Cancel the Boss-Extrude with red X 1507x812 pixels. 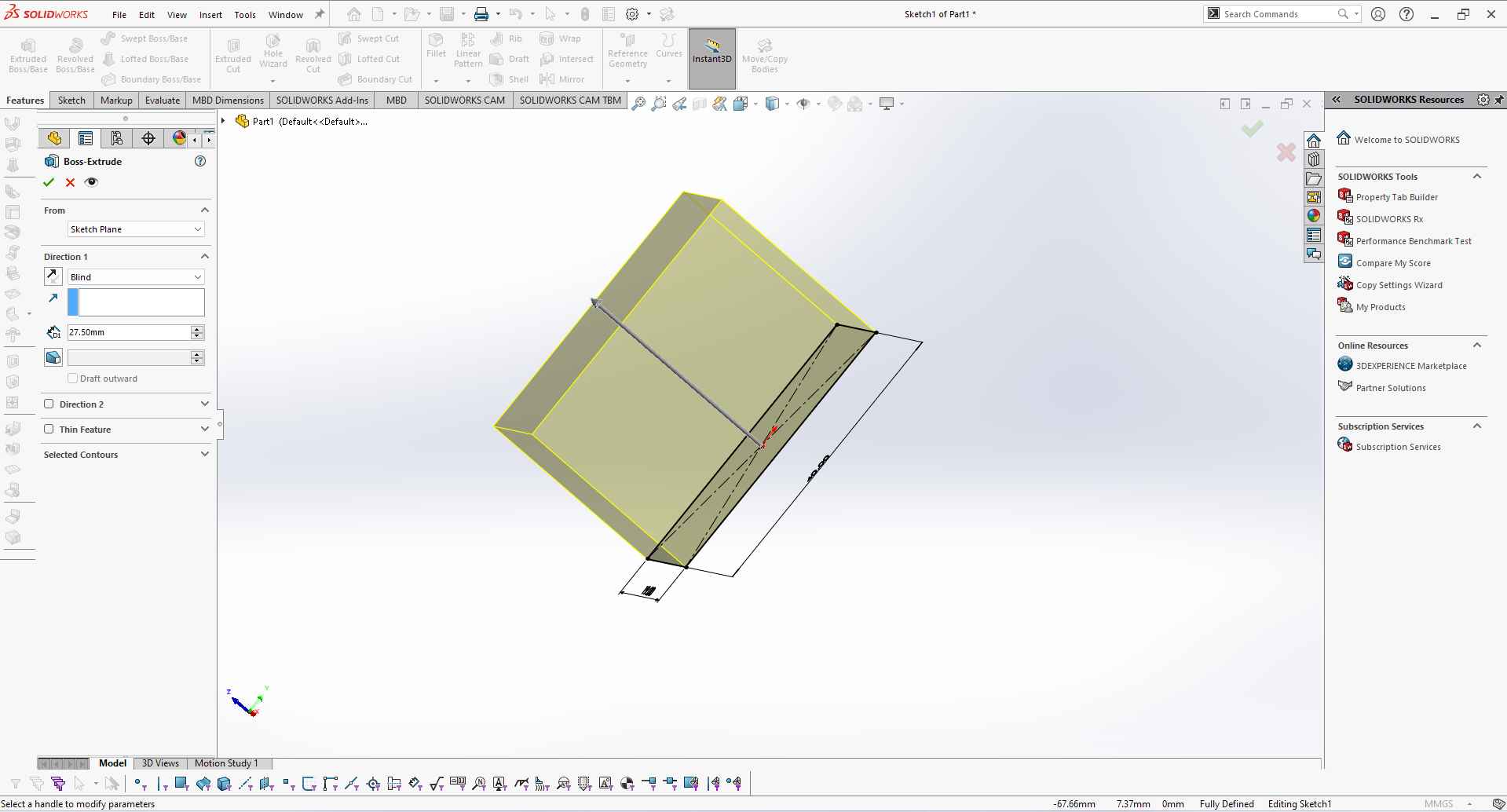pyautogui.click(x=70, y=182)
